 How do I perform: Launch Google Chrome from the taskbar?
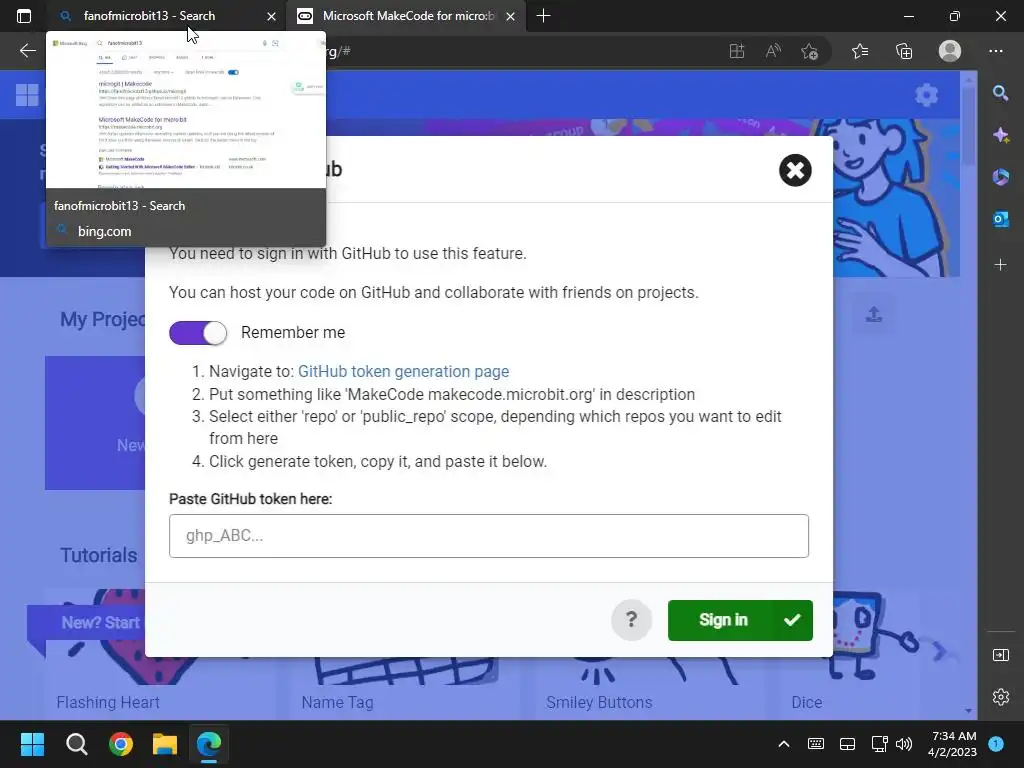tap(121, 744)
